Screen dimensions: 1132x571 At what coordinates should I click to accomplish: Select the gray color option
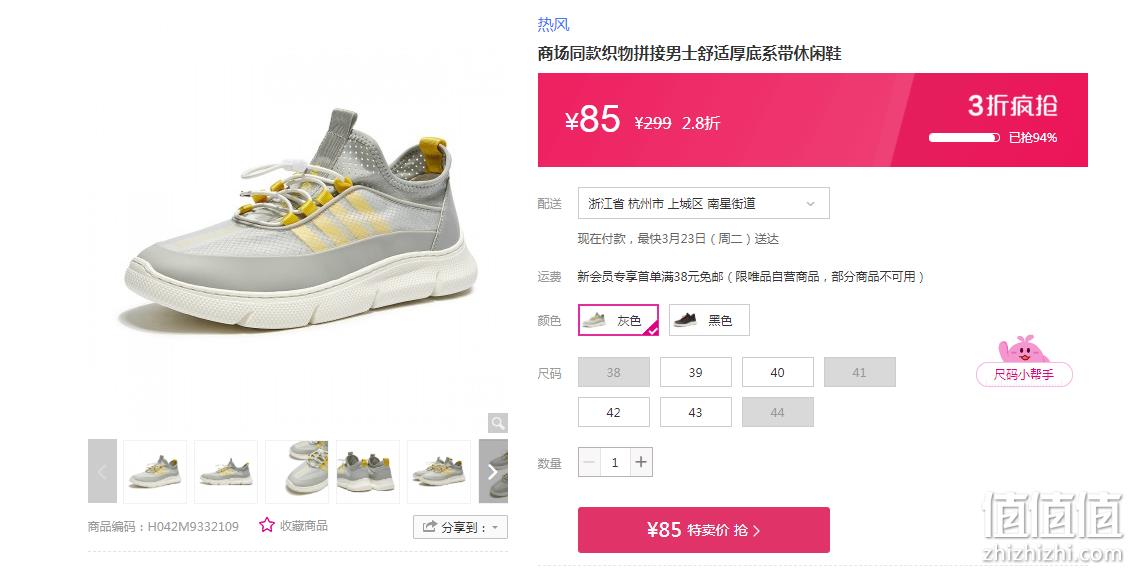tap(618, 321)
